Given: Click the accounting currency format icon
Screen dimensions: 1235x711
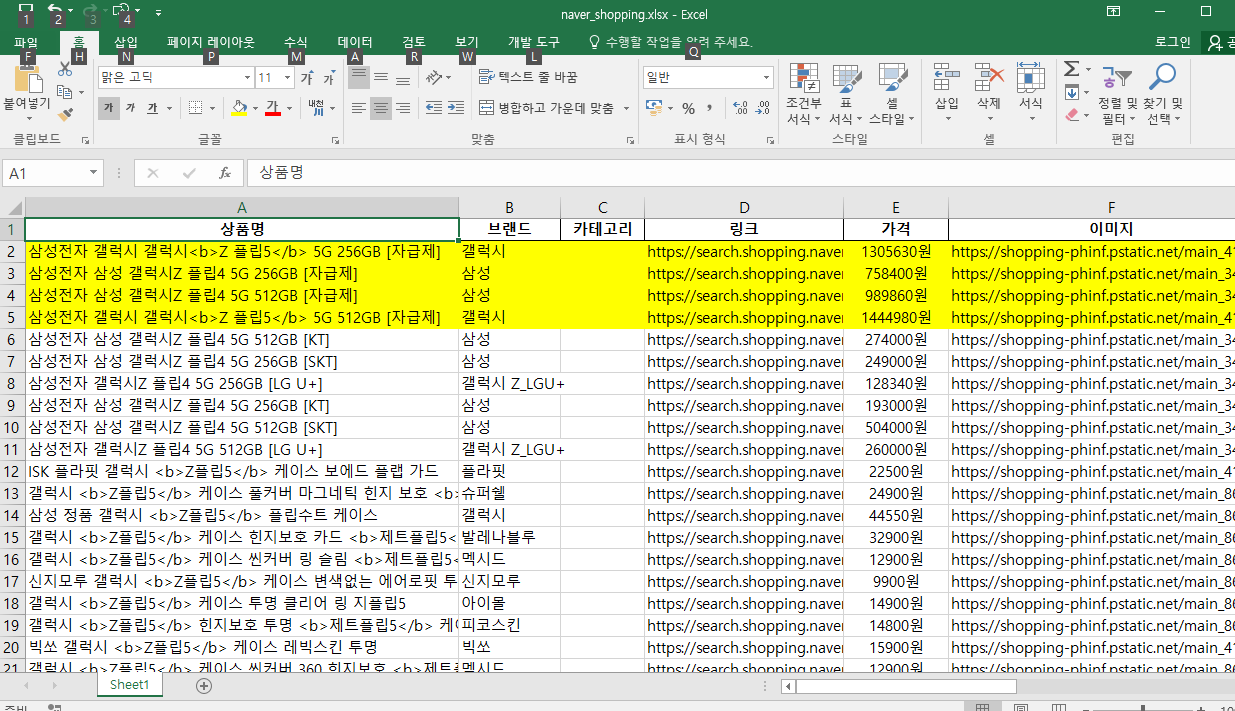Looking at the screenshot, I should (653, 108).
